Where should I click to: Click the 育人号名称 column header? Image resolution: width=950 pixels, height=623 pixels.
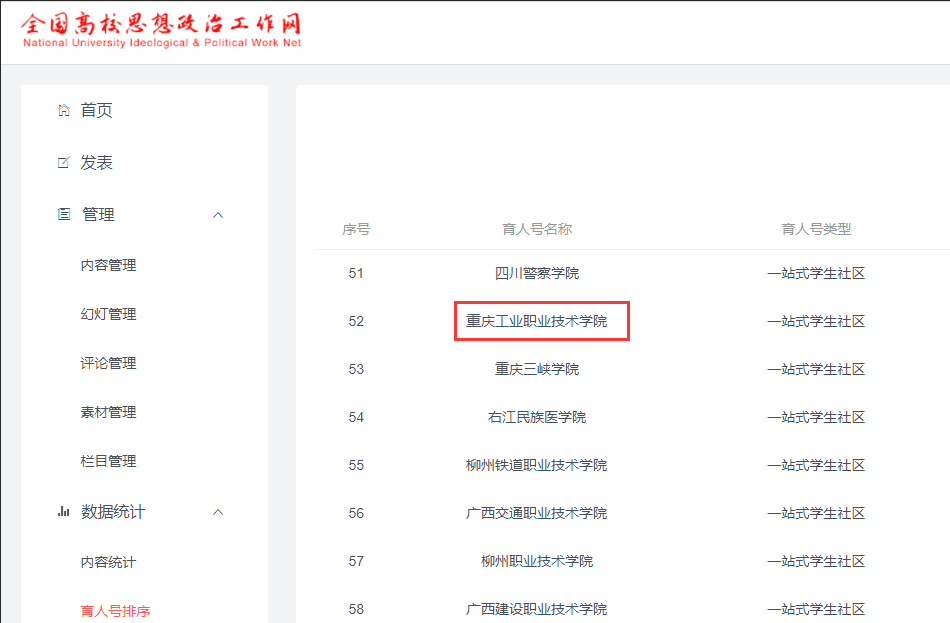tap(537, 229)
